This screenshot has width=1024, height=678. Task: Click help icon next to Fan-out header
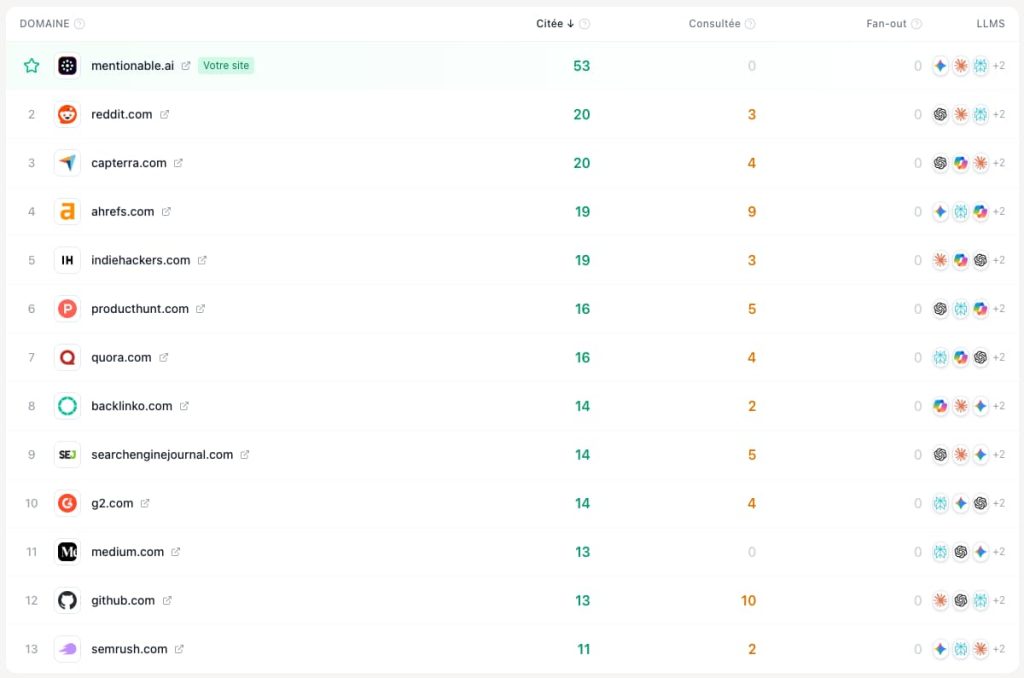click(916, 24)
